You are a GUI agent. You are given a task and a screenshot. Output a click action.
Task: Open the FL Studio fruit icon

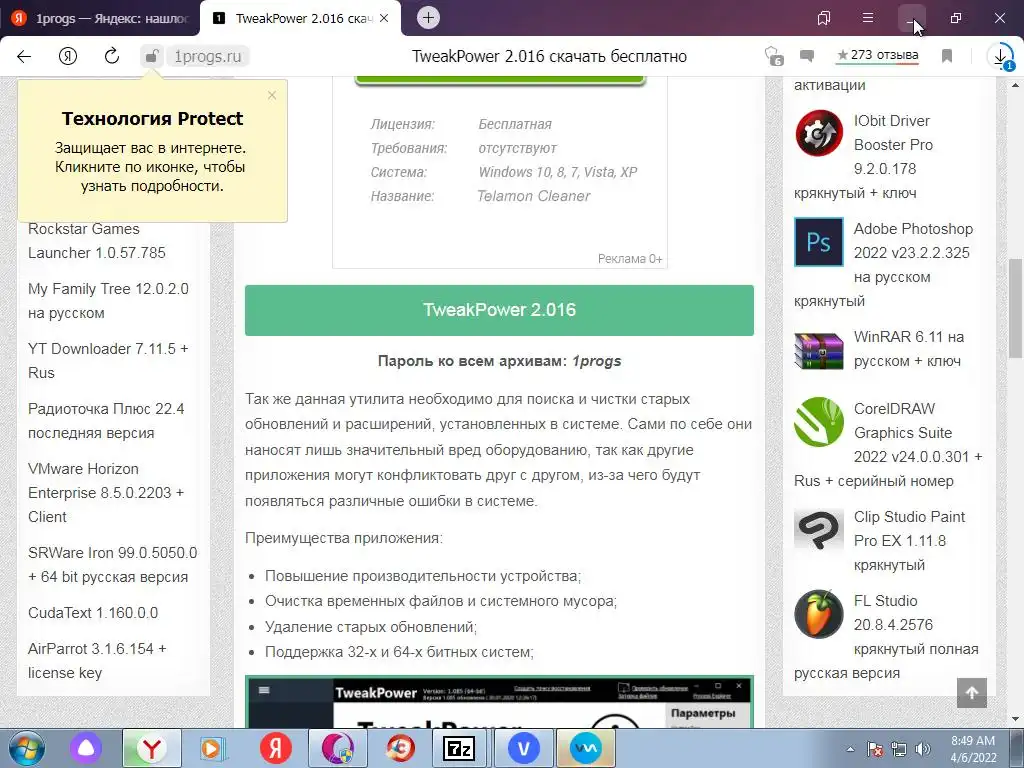[819, 614]
